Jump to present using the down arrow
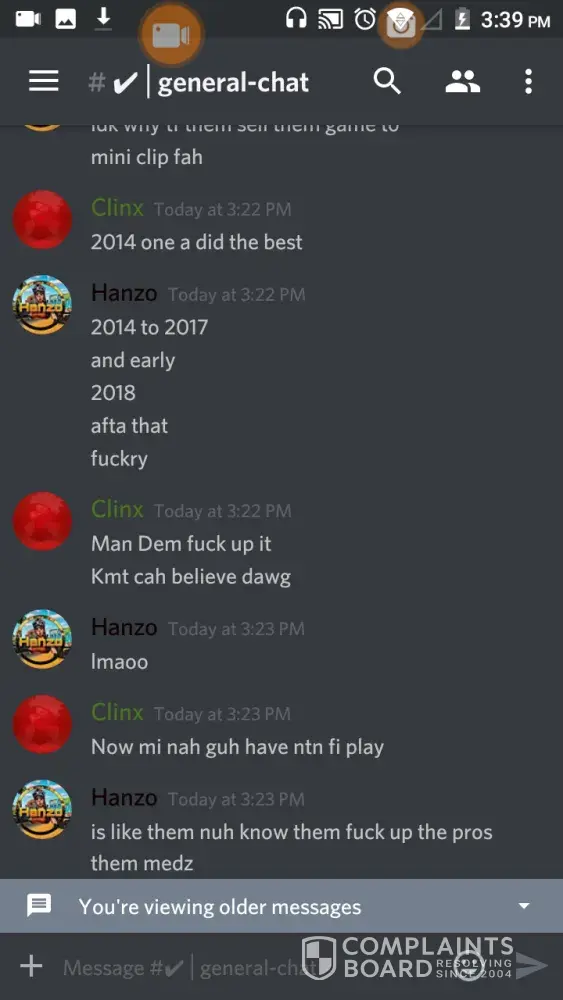This screenshot has width=563, height=1000. (524, 906)
